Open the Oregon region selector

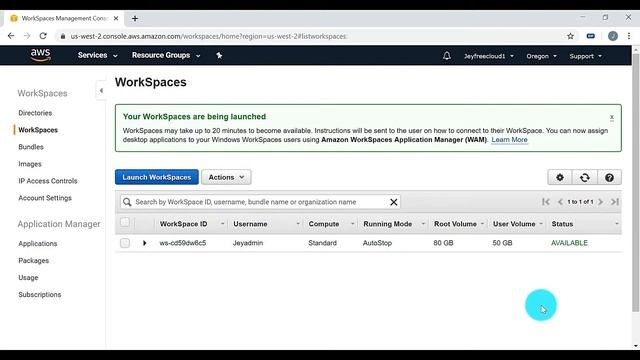tap(541, 56)
